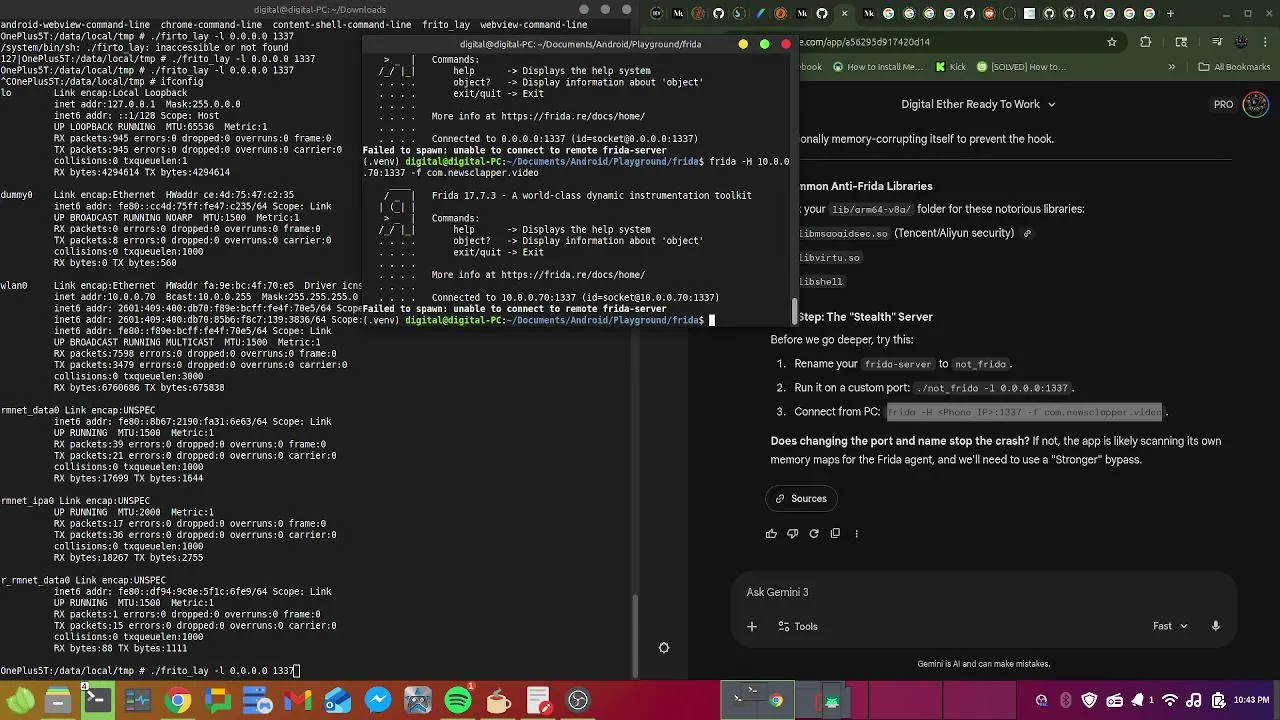Click the shield icon in system tray
The width and height of the screenshot is (1280, 720).
[1089, 700]
